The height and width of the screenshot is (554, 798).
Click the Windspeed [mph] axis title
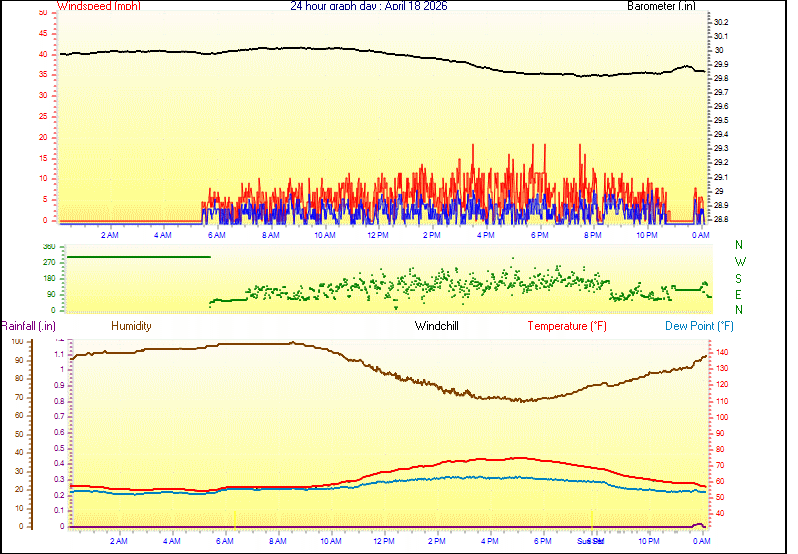click(x=99, y=6)
